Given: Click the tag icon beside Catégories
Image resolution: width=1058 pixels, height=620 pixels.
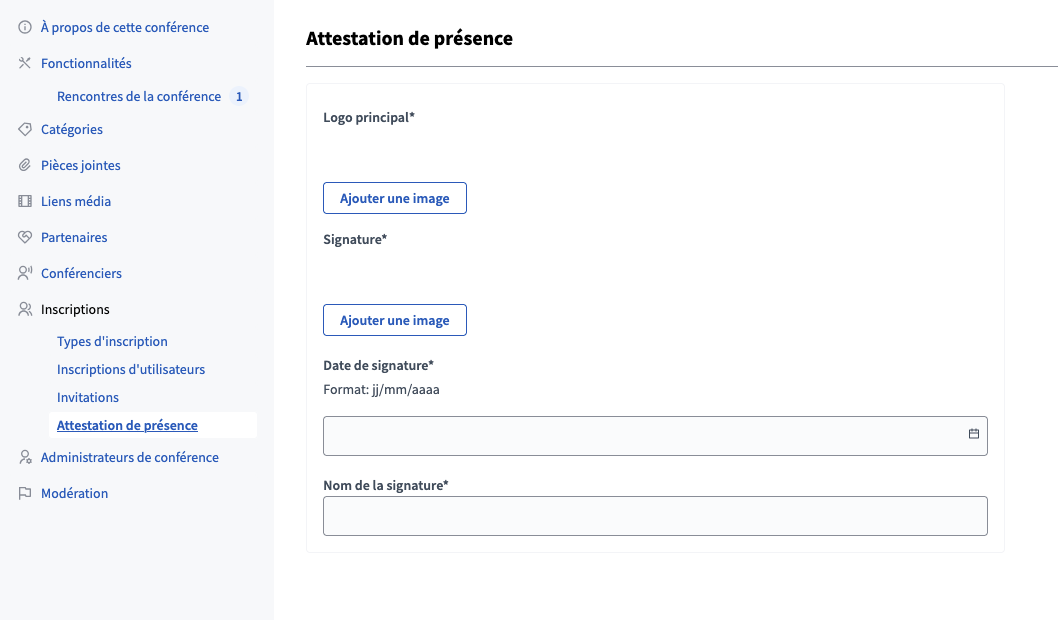Looking at the screenshot, I should click(25, 129).
